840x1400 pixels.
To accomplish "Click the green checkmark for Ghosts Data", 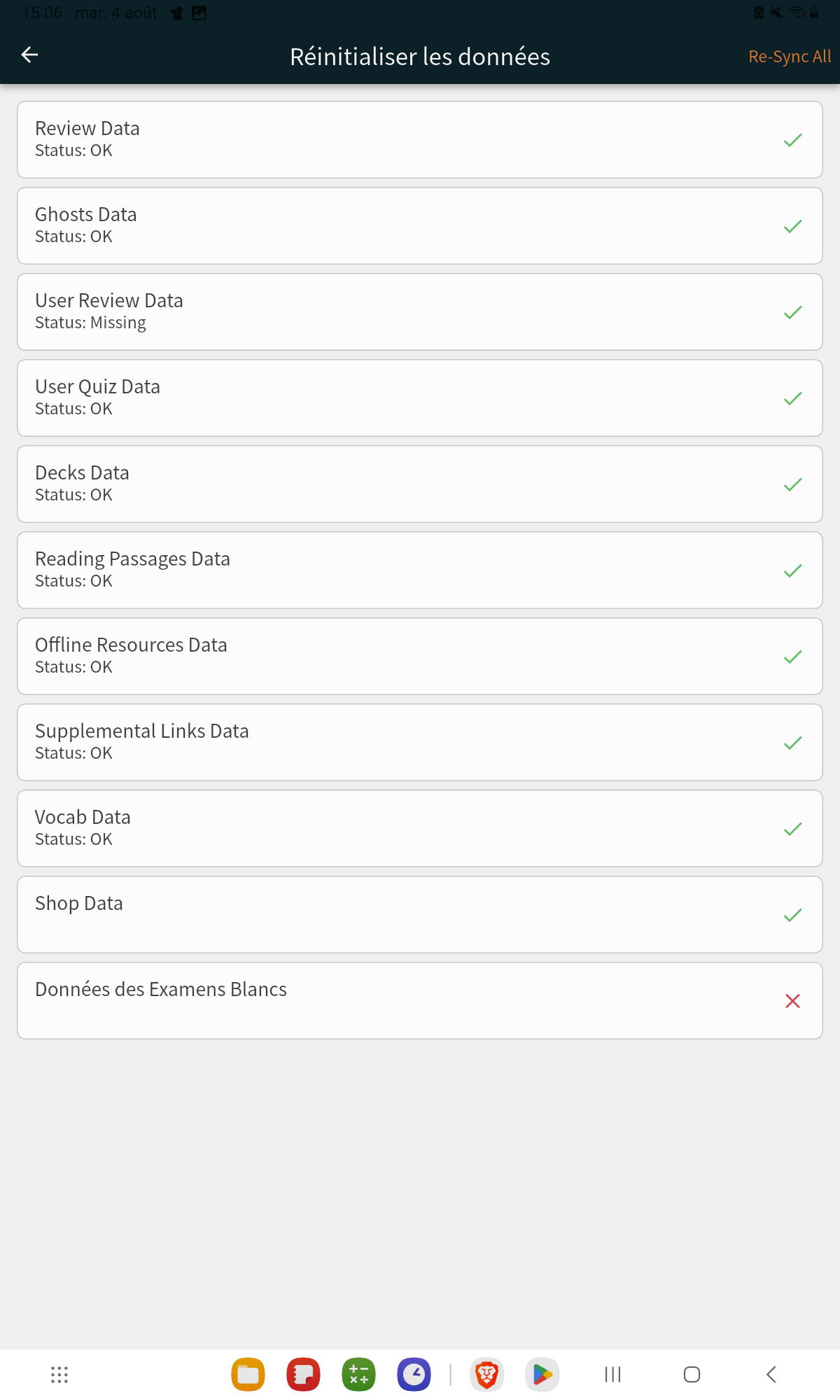I will (792, 226).
